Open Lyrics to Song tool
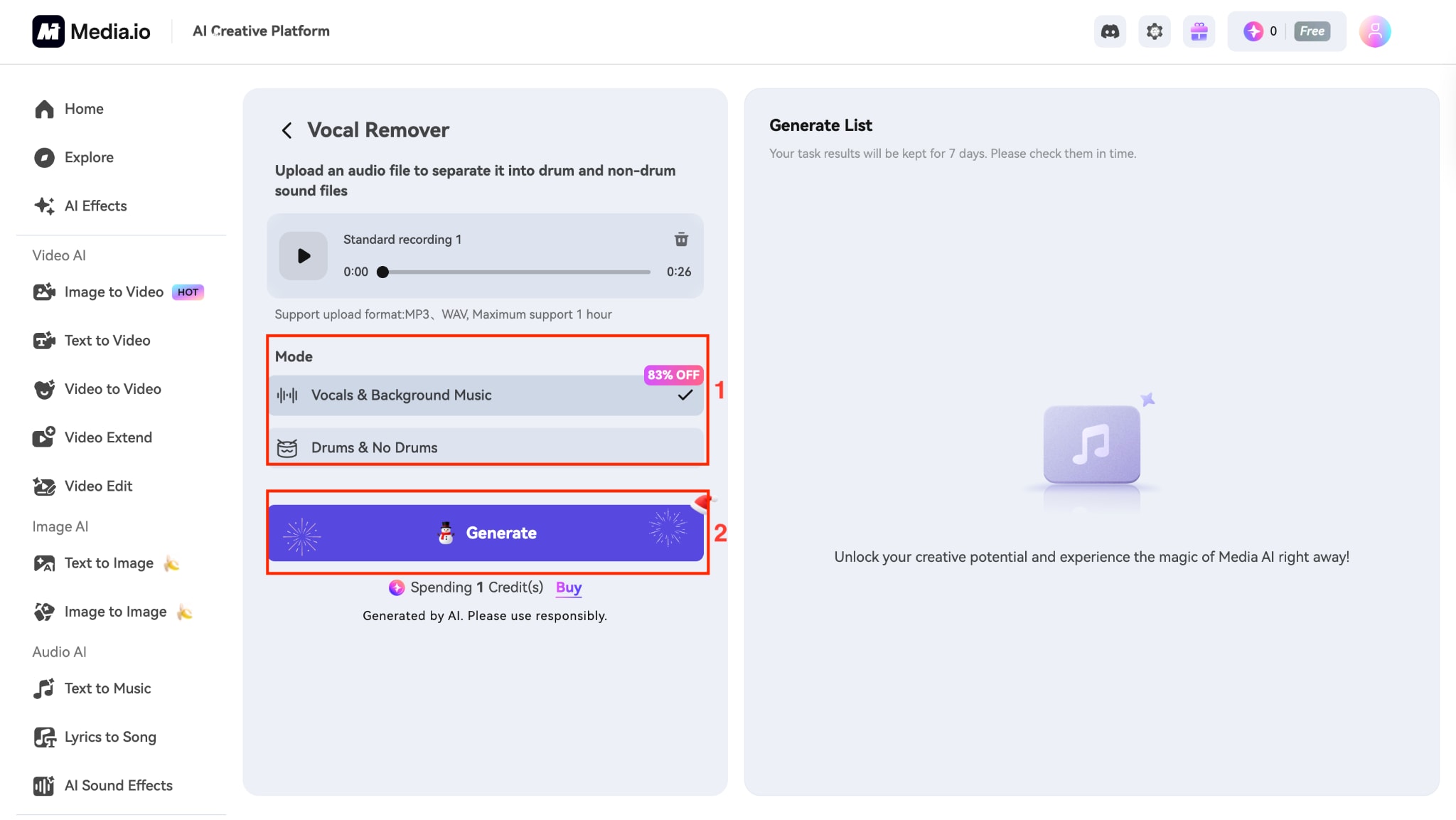This screenshot has height=820, width=1456. tap(110, 737)
